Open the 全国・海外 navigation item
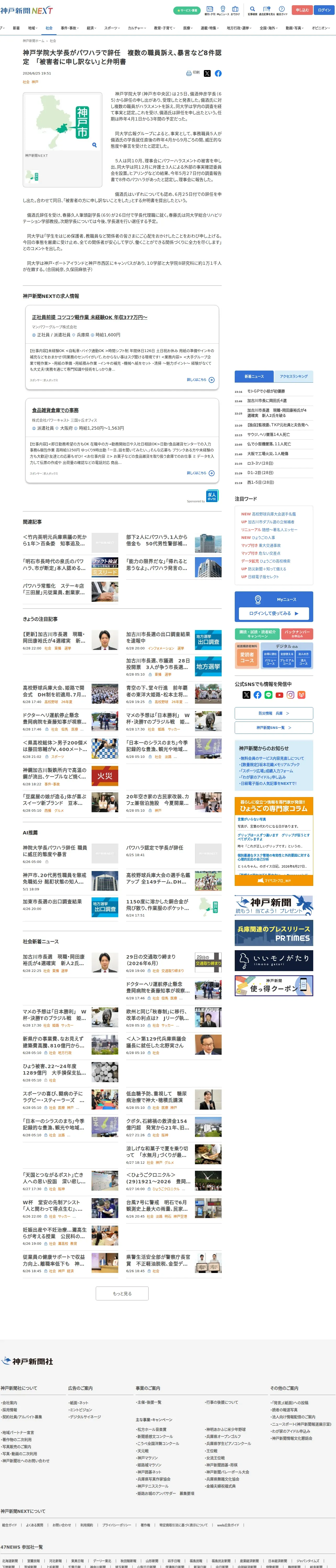 pyautogui.click(x=268, y=28)
